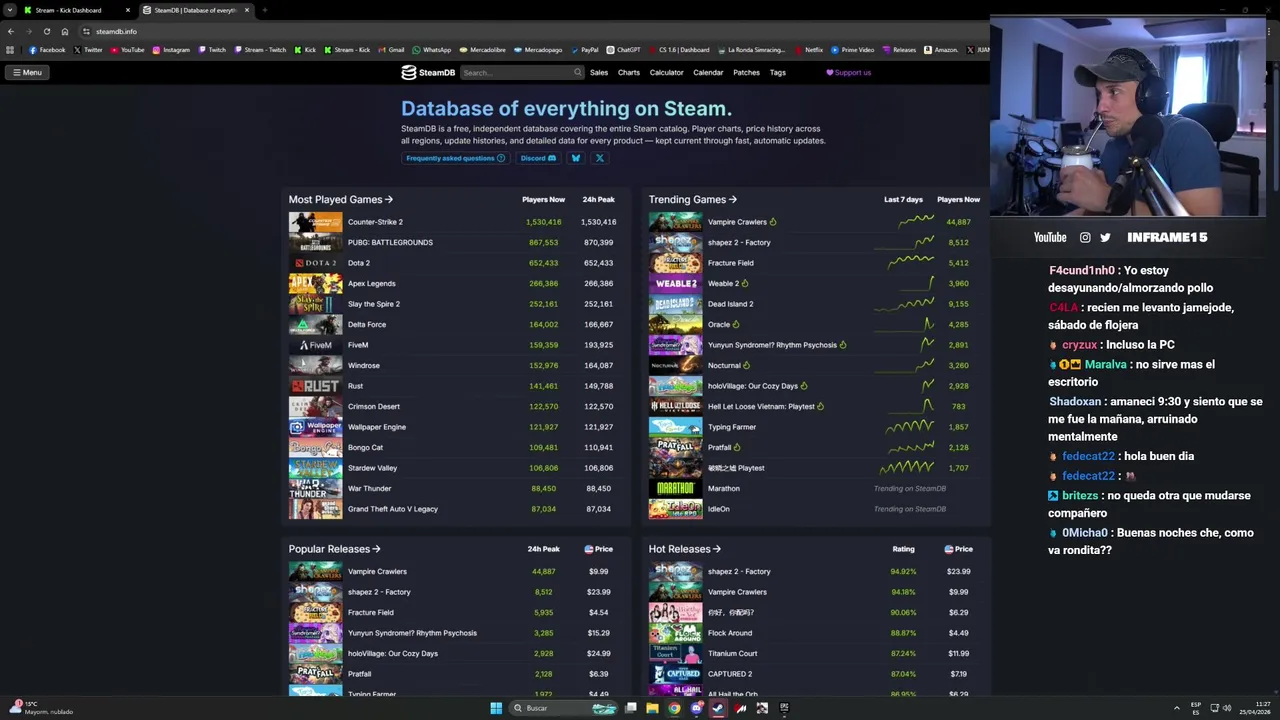Open Titanium Court in Hot Releases
The width and height of the screenshot is (1280, 720).
(x=733, y=653)
